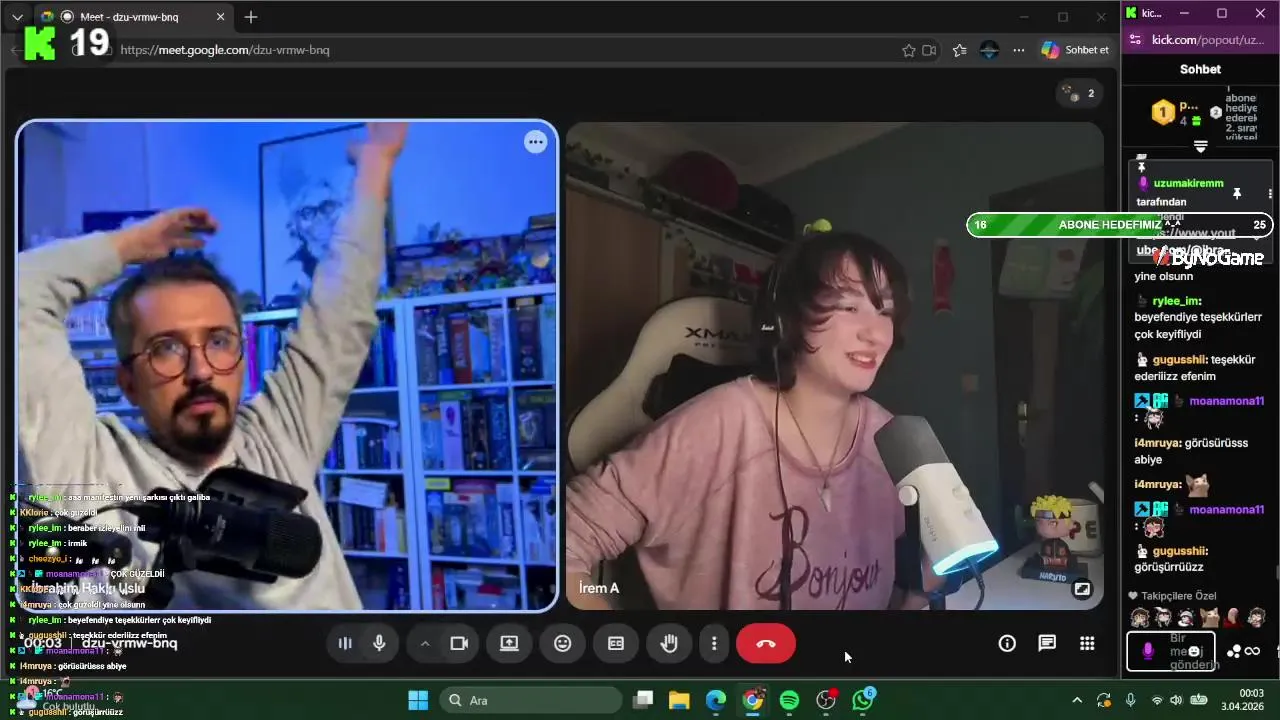Viewport: 1280px width, 720px height.
Task: Open Edge settings and more menu
Action: [1019, 50]
